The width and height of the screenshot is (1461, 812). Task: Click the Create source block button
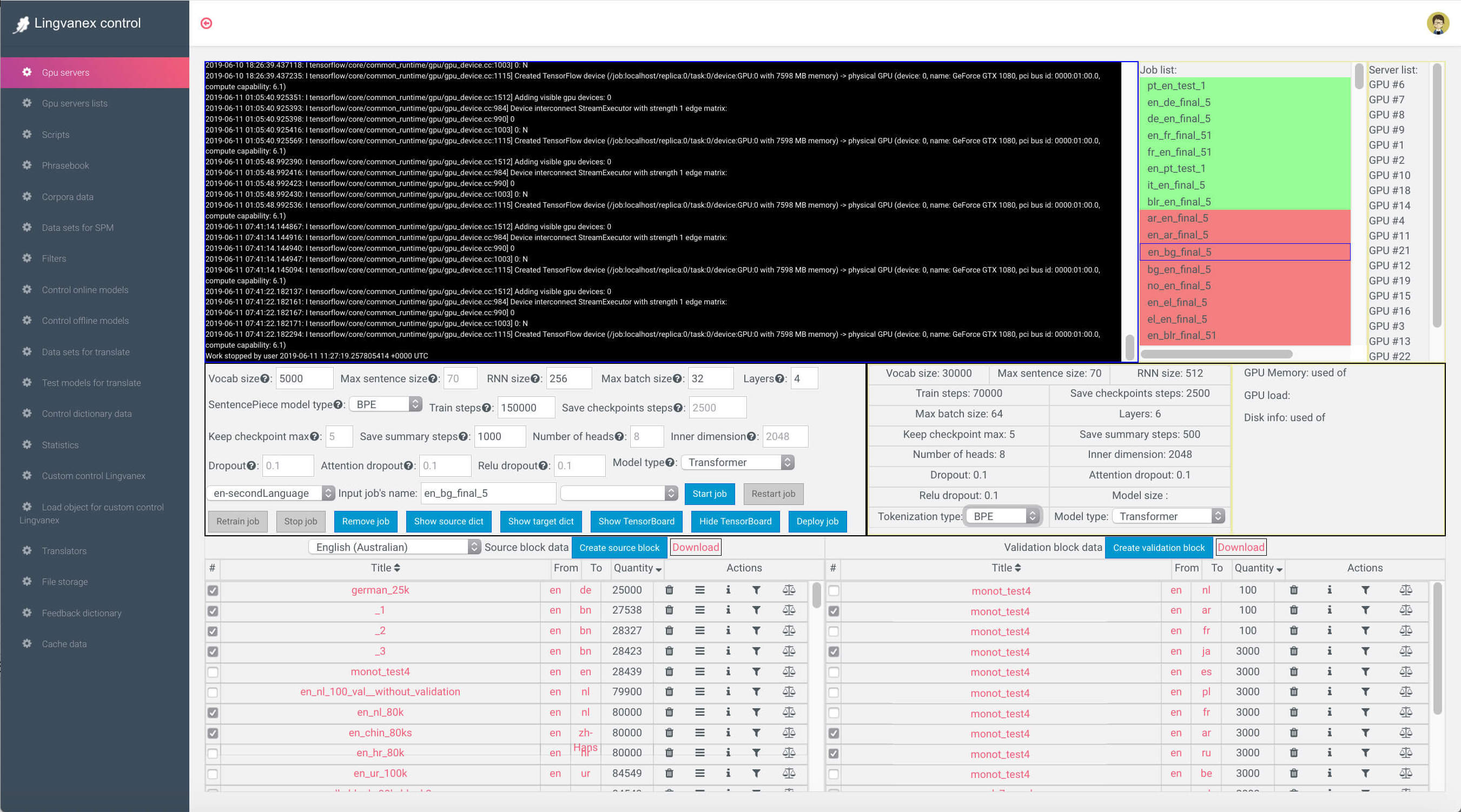619,548
